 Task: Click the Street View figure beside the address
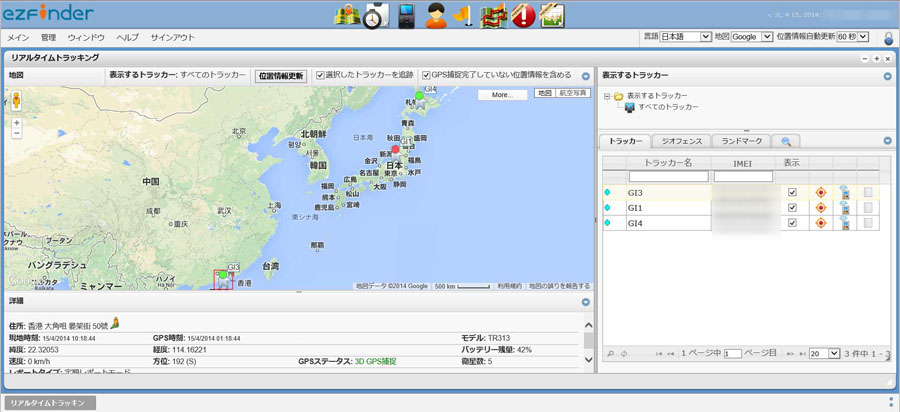pyautogui.click(x=115, y=323)
